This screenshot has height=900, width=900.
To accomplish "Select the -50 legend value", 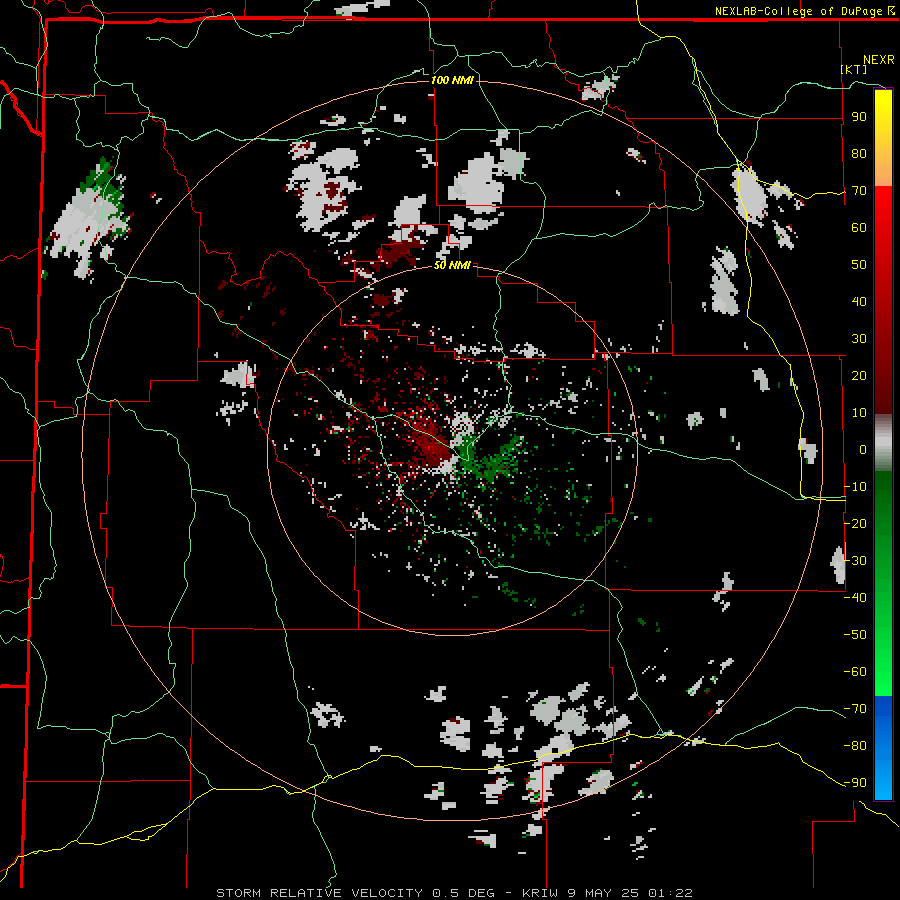I will pos(855,634).
